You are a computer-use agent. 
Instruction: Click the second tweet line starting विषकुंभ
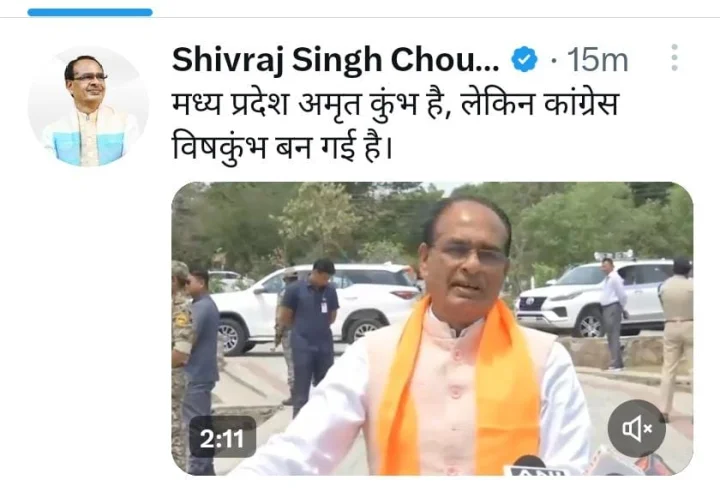tap(282, 147)
